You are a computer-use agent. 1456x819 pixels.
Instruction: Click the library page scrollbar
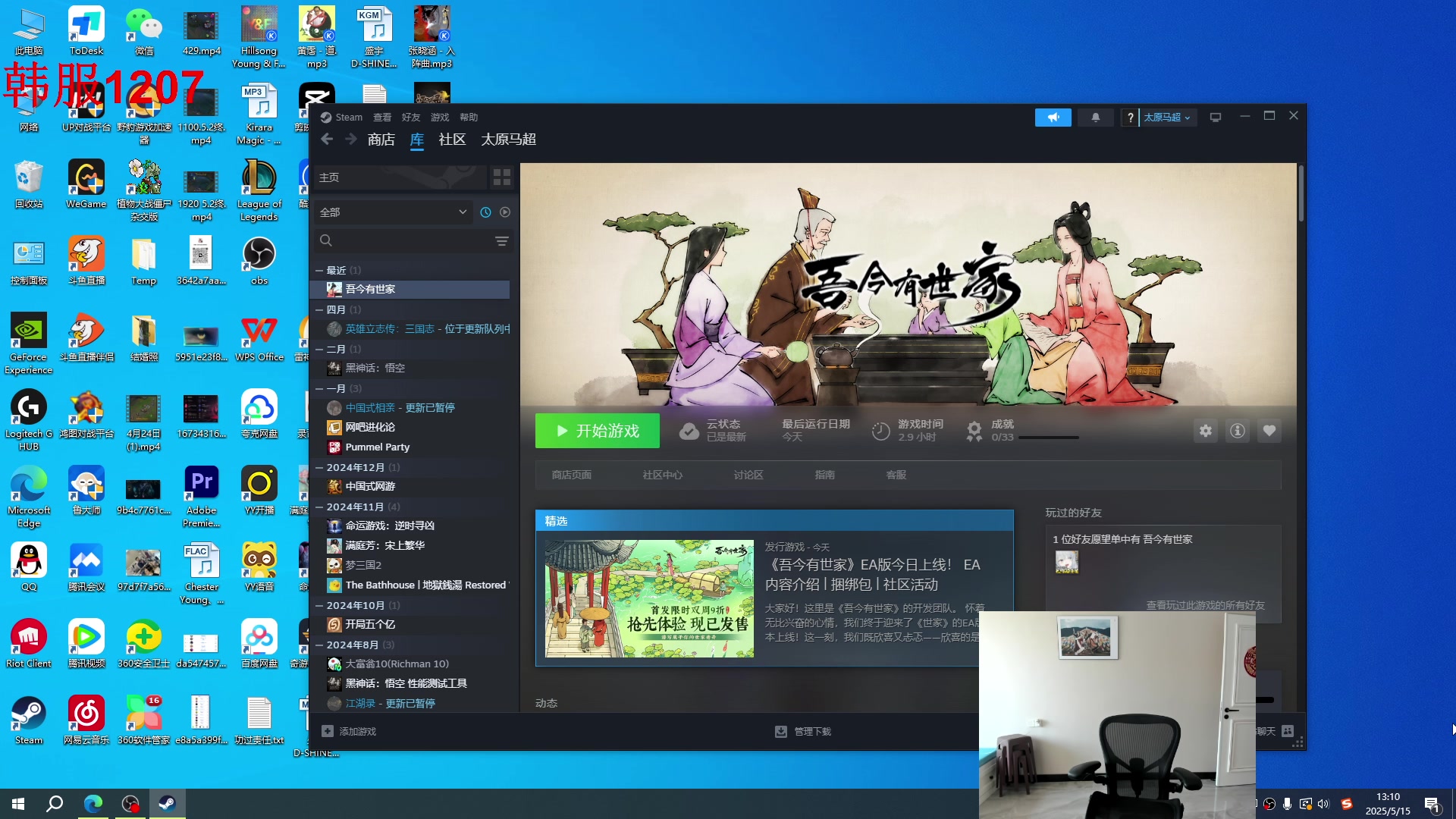(1301, 193)
